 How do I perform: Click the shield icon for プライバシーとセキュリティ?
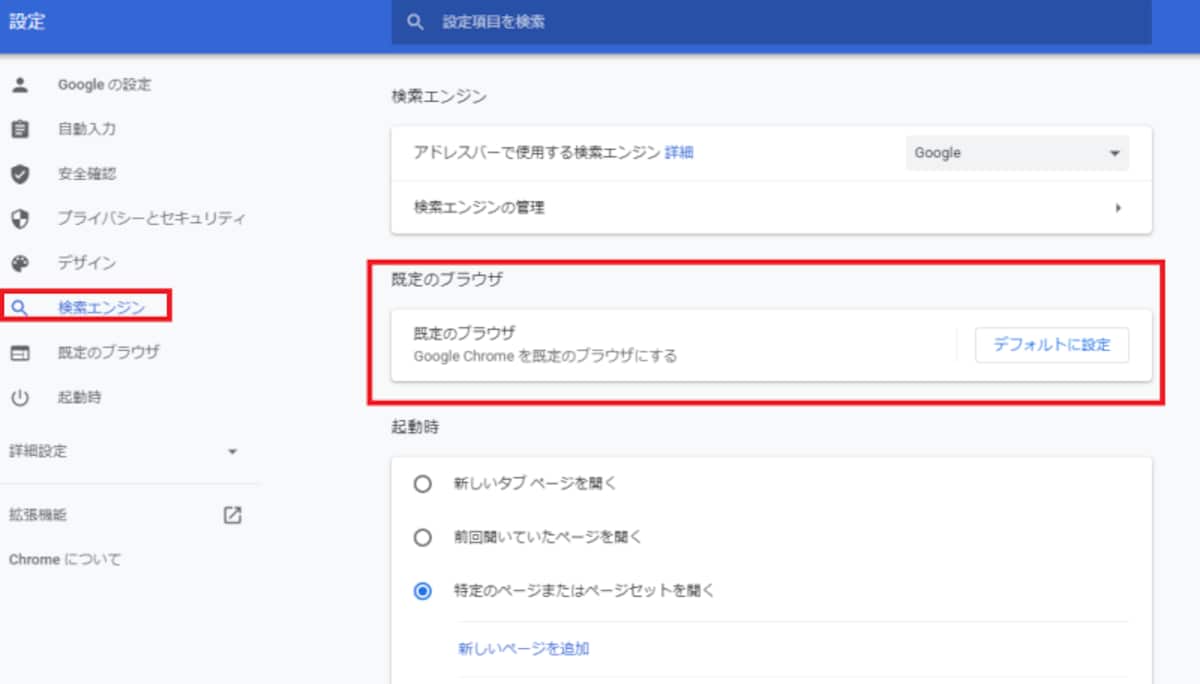tap(20, 218)
